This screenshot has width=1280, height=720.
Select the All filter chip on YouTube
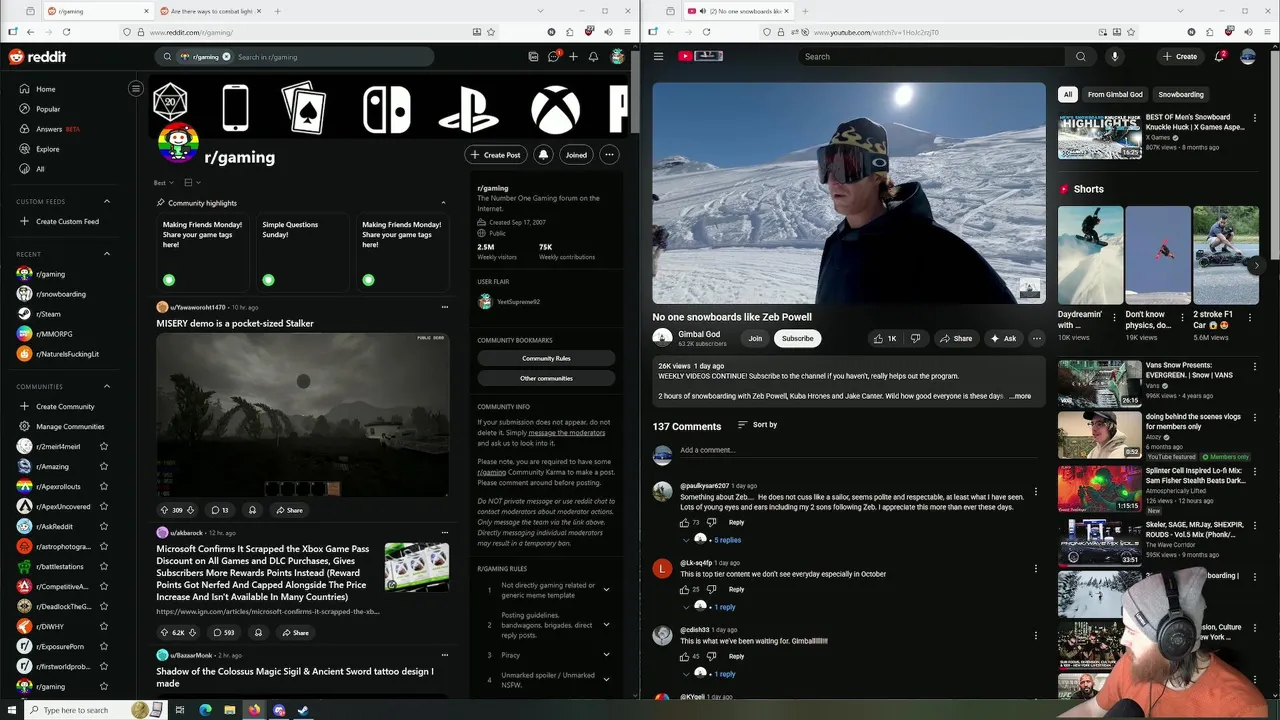1068,95
